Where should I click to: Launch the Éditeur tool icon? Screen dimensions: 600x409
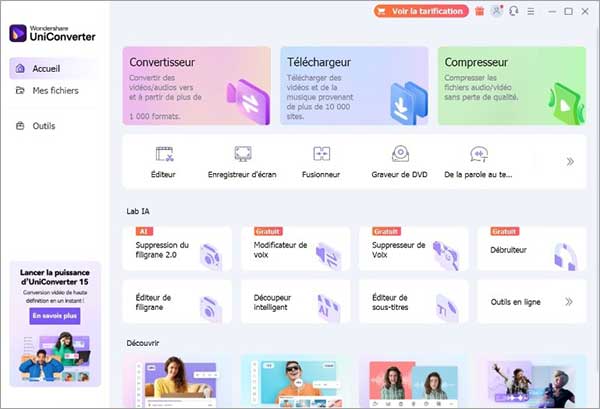[164, 154]
